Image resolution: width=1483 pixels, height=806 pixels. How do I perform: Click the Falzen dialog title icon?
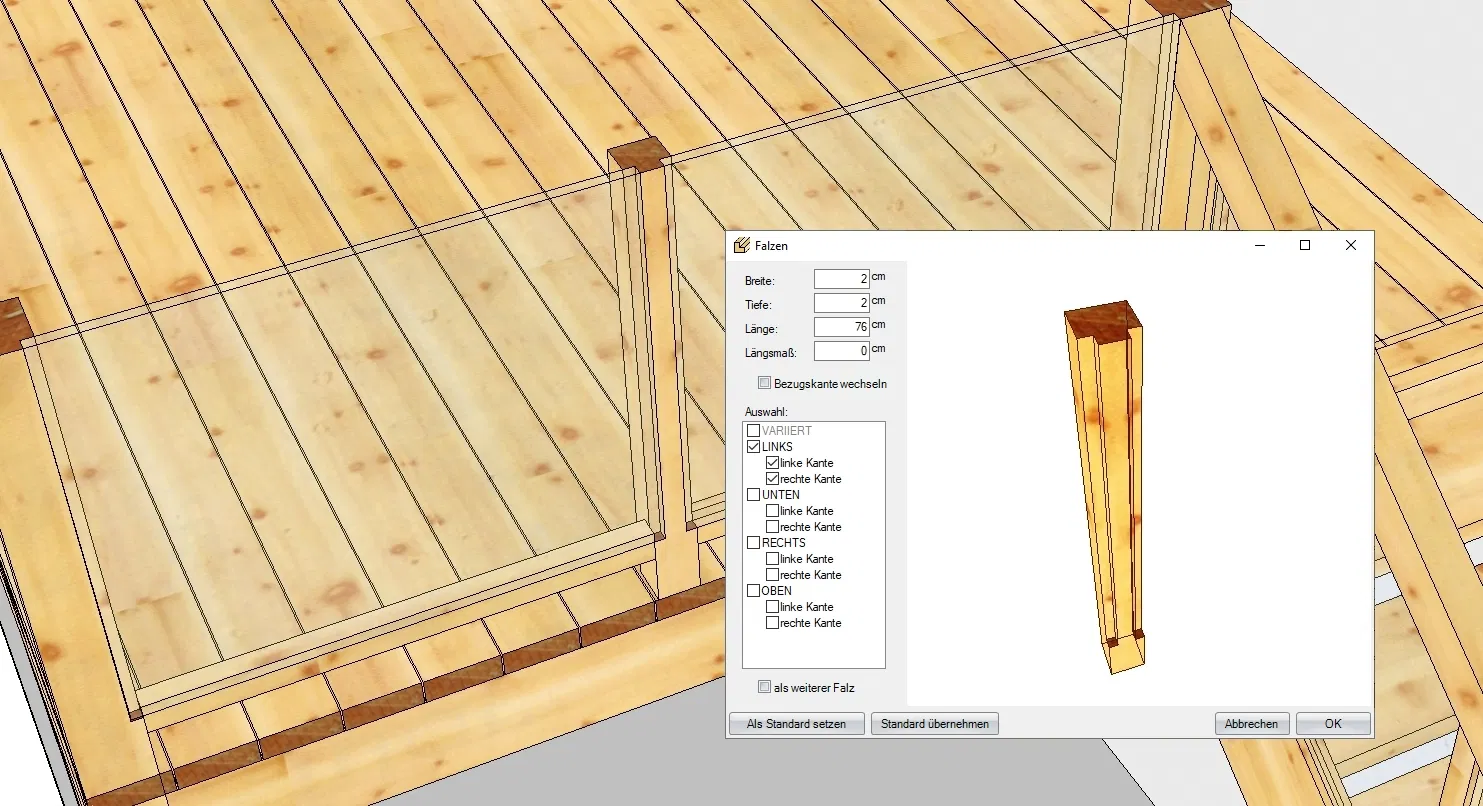click(x=741, y=246)
